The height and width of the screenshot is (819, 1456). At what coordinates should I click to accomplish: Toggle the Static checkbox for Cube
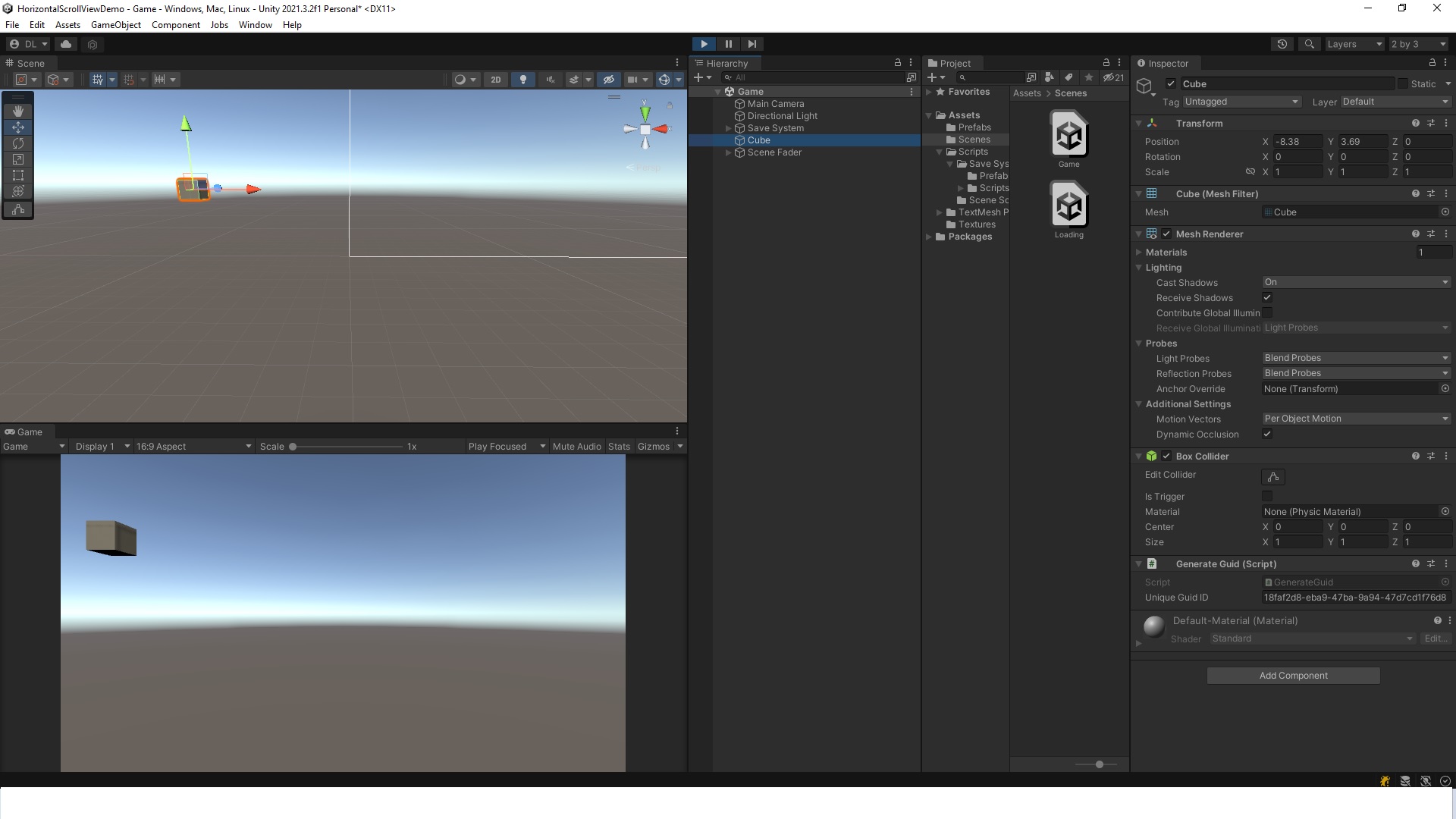tap(1403, 83)
